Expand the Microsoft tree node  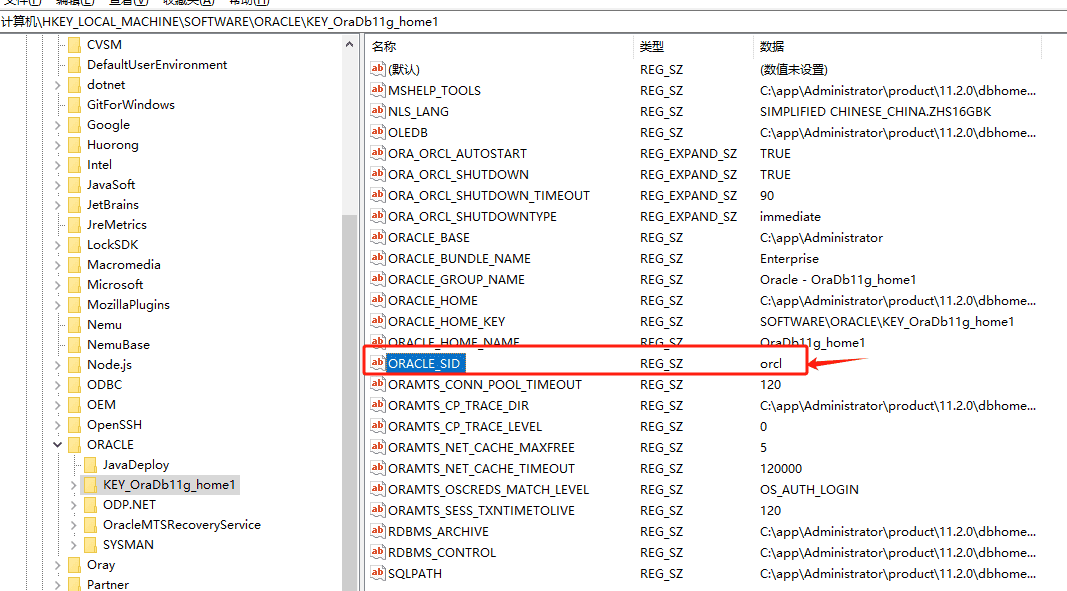[x=57, y=284]
